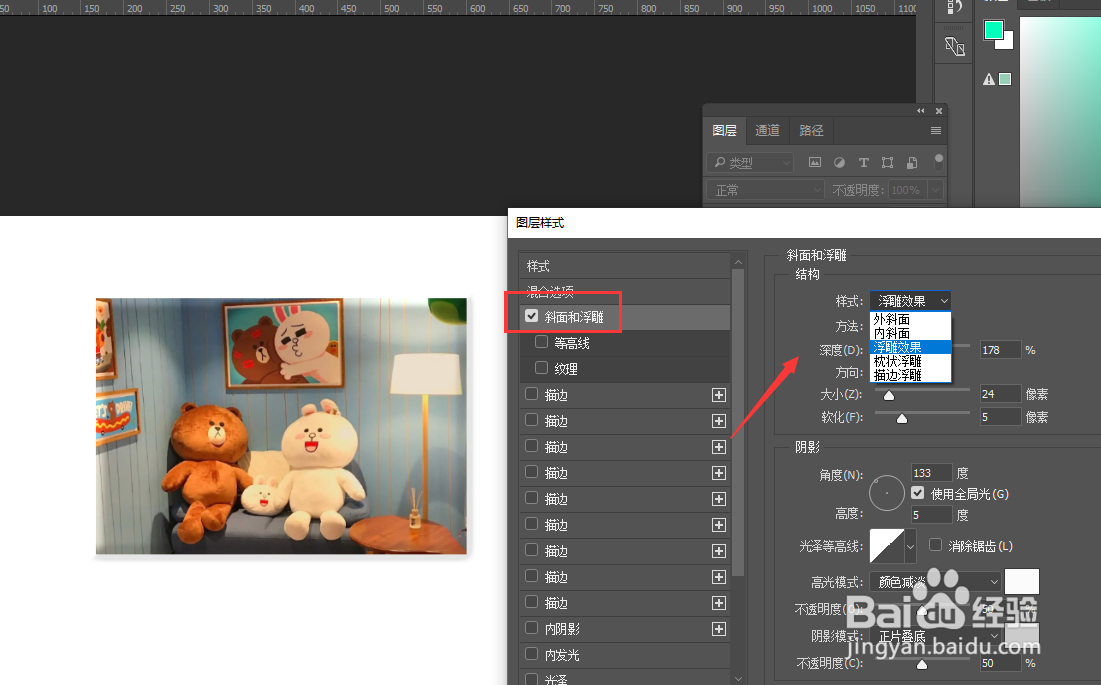Image resolution: width=1101 pixels, height=685 pixels.
Task: Filter layers by smart objects icon
Action: (912, 162)
